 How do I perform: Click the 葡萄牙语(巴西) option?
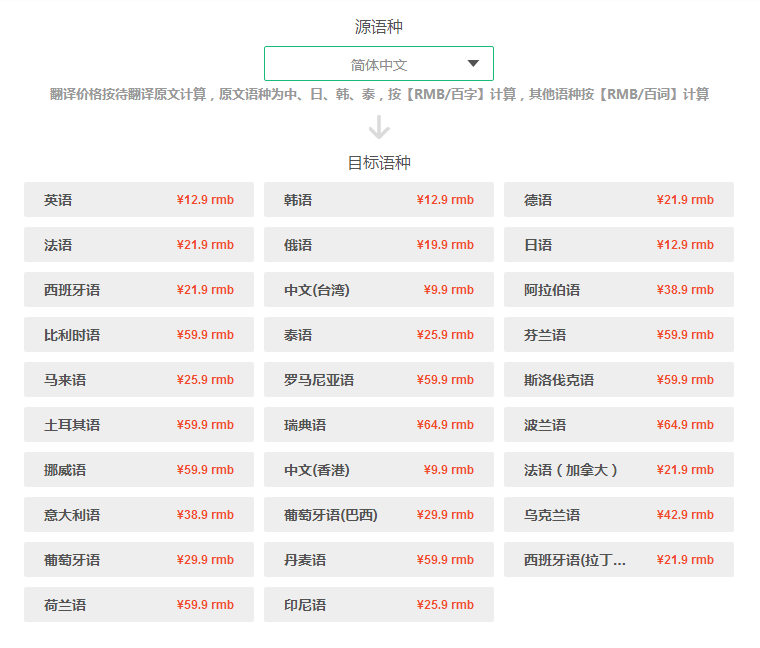click(x=378, y=515)
